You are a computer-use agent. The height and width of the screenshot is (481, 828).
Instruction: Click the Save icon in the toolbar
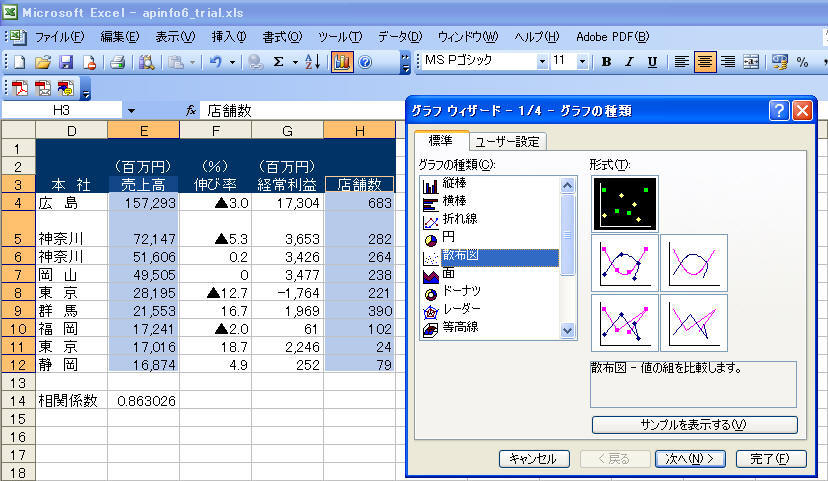coord(64,62)
